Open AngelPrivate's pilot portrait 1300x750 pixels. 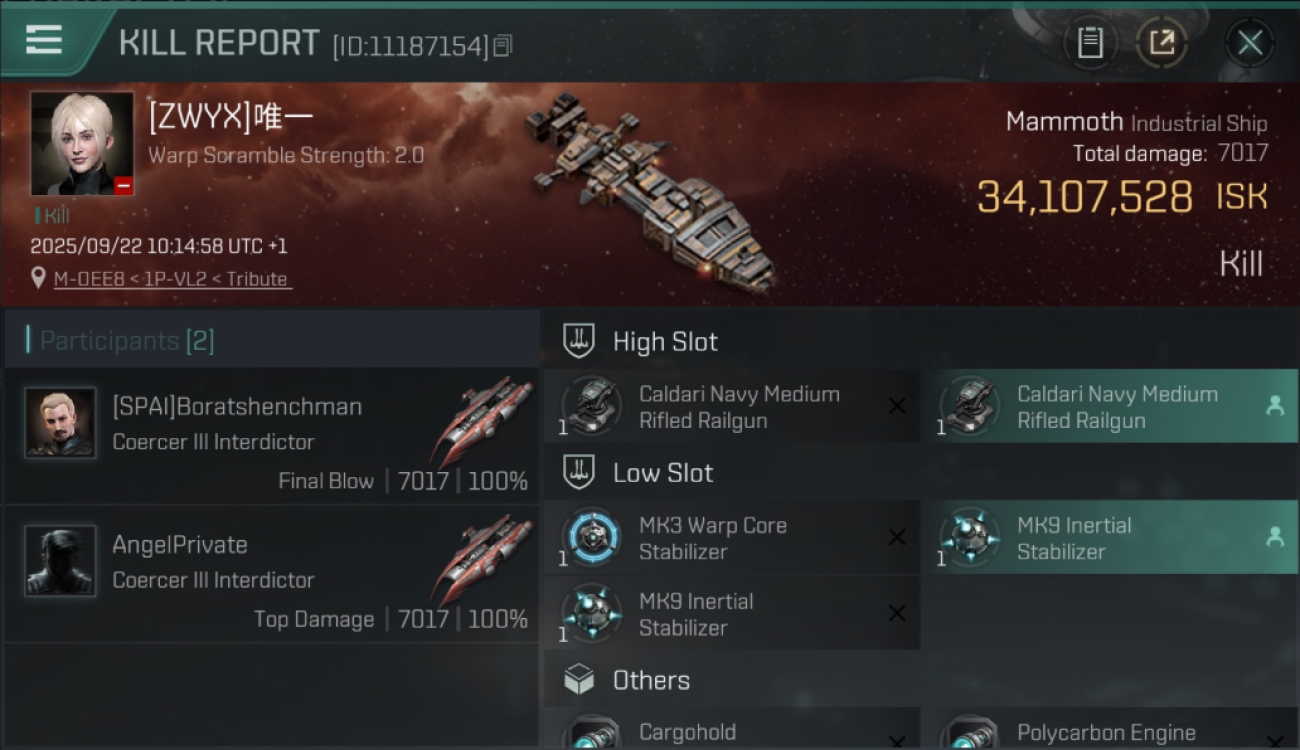(x=60, y=561)
